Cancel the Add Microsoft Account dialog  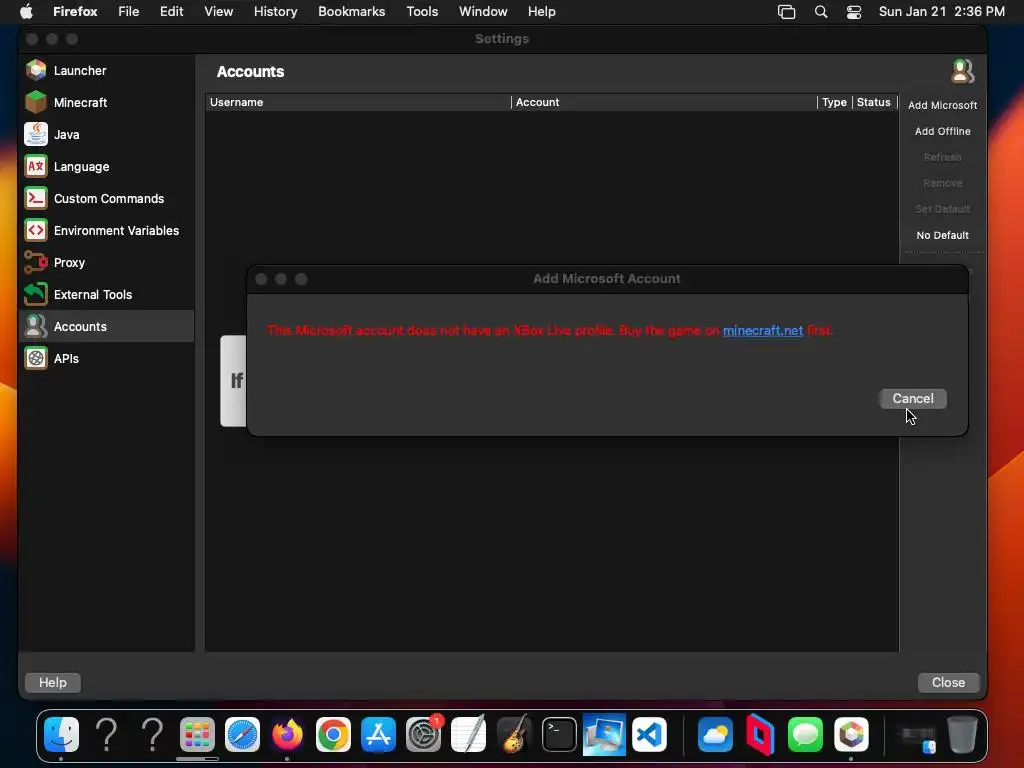pyautogui.click(x=913, y=398)
